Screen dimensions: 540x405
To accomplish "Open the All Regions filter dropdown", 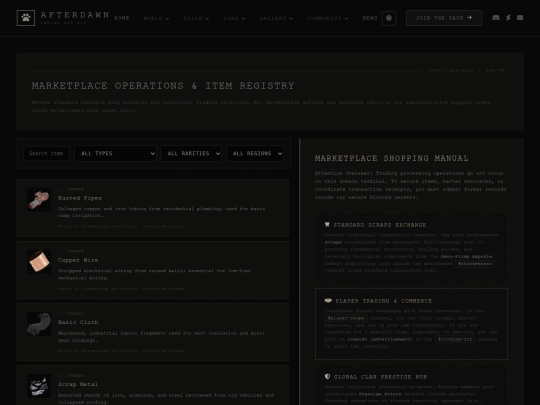I will [x=255, y=154].
